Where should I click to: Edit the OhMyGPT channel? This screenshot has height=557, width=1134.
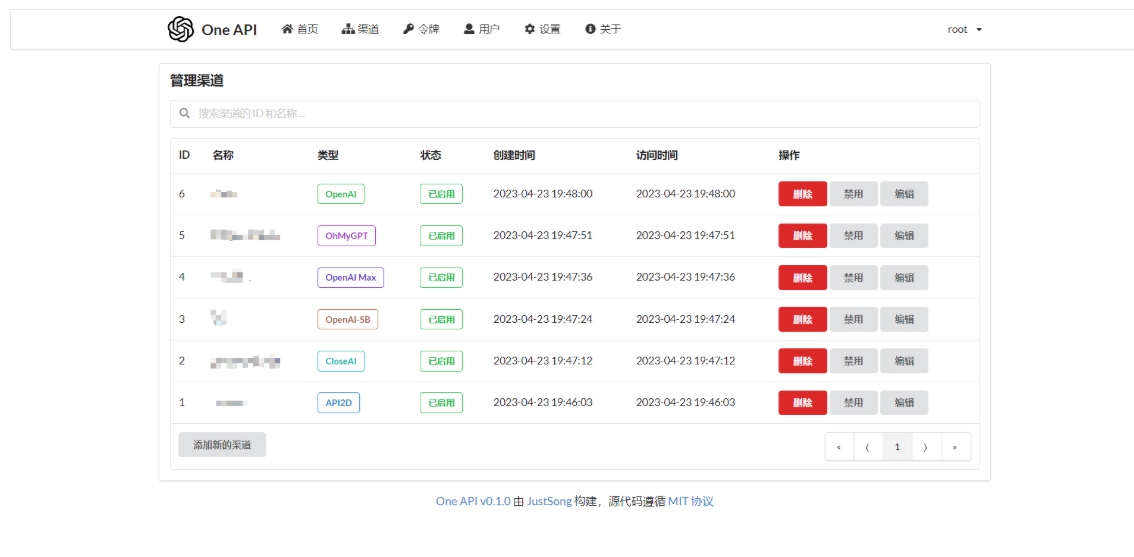[x=904, y=236]
